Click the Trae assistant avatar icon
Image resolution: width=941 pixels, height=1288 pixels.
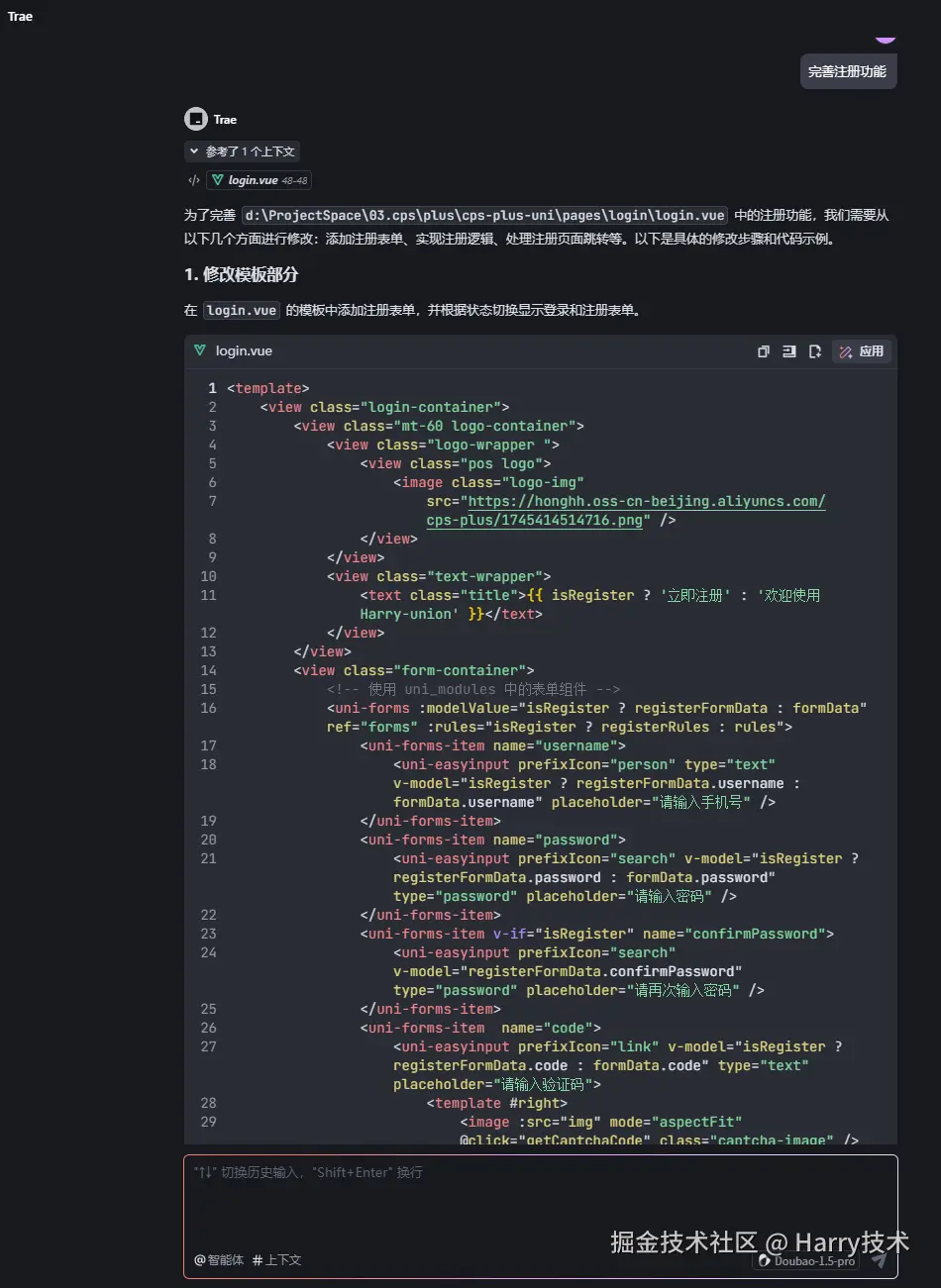click(195, 119)
